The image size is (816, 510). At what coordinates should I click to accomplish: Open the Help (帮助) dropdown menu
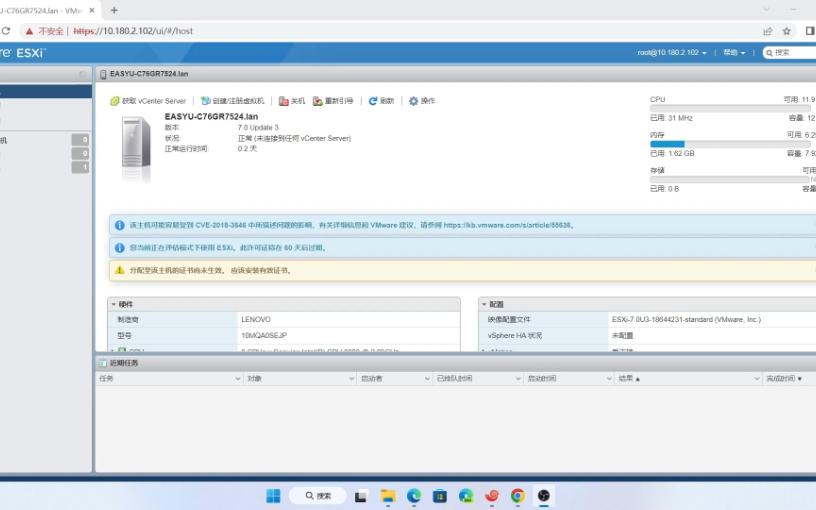[734, 53]
